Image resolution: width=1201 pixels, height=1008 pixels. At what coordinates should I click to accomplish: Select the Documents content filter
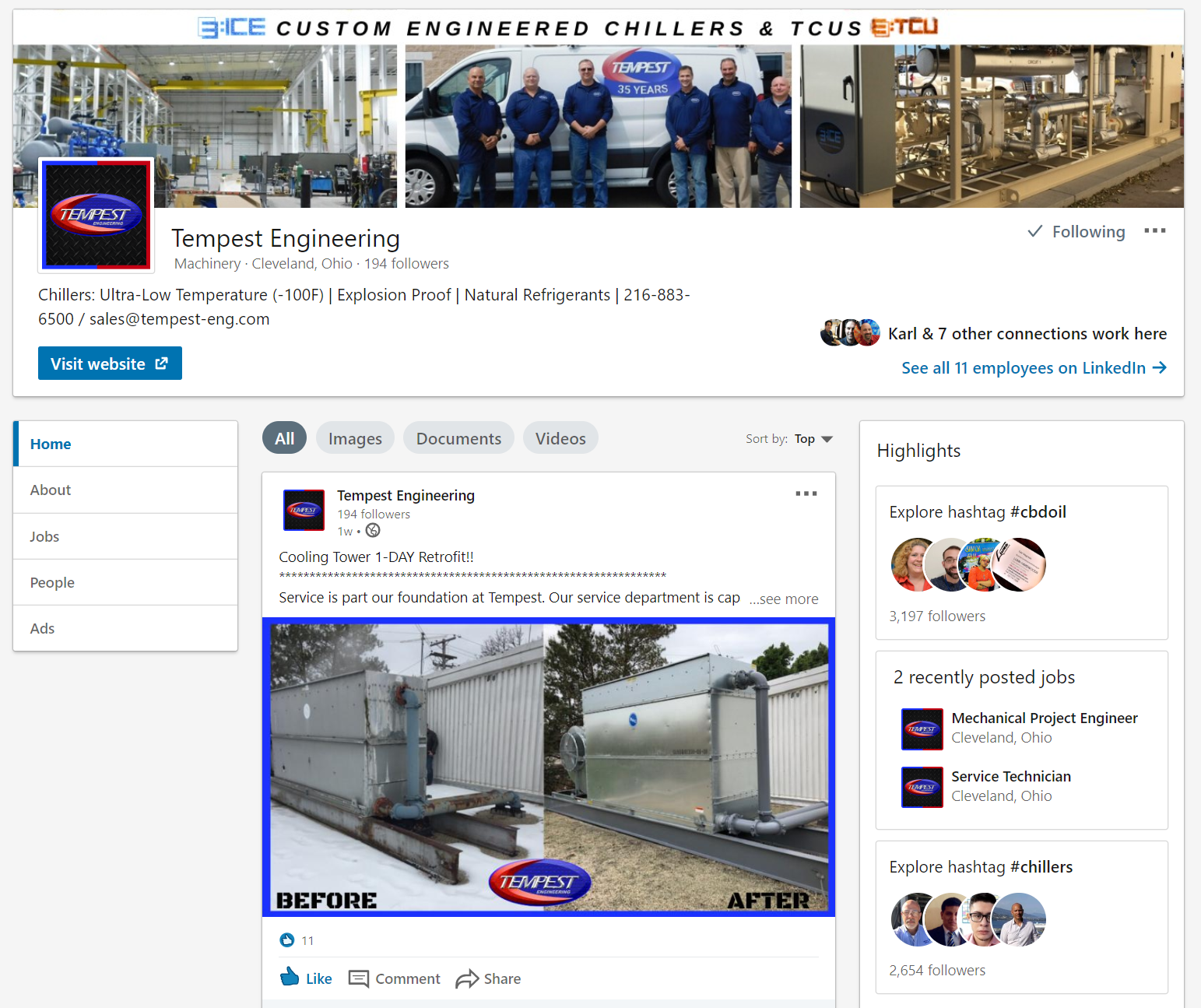[x=458, y=437]
